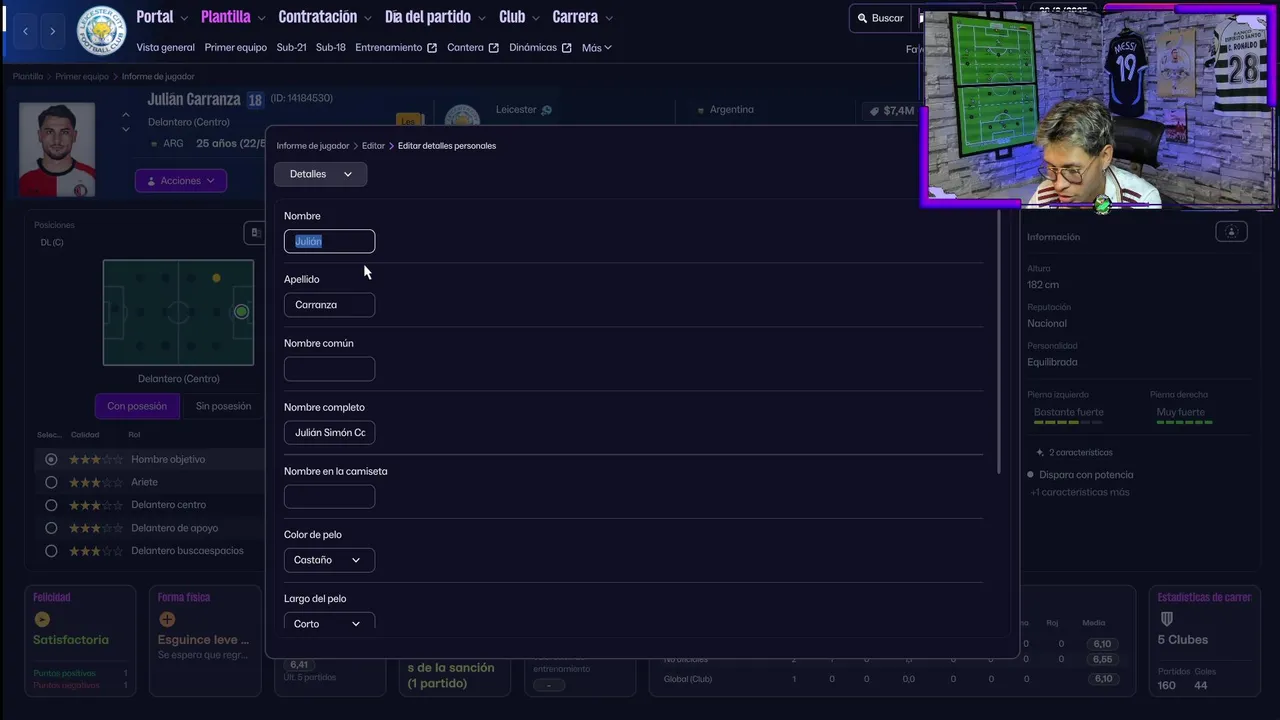The height and width of the screenshot is (720, 1280).
Task: Click the Leicester club name link
Action: [516, 110]
